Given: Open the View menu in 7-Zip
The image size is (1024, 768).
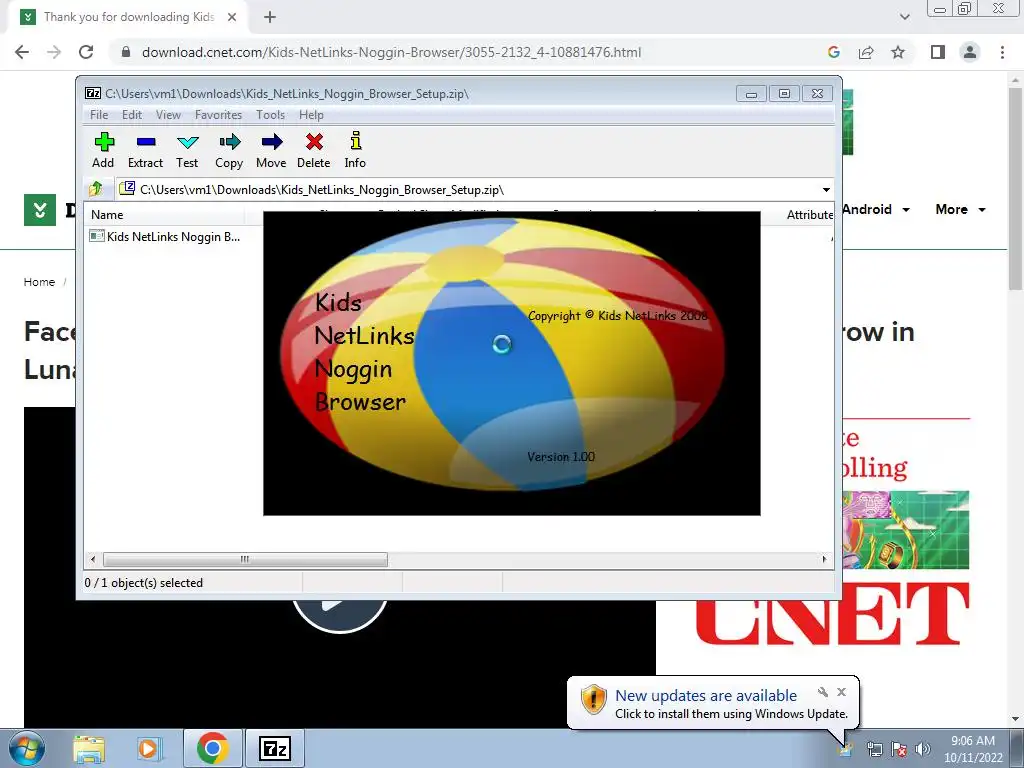Looking at the screenshot, I should tap(168, 115).
